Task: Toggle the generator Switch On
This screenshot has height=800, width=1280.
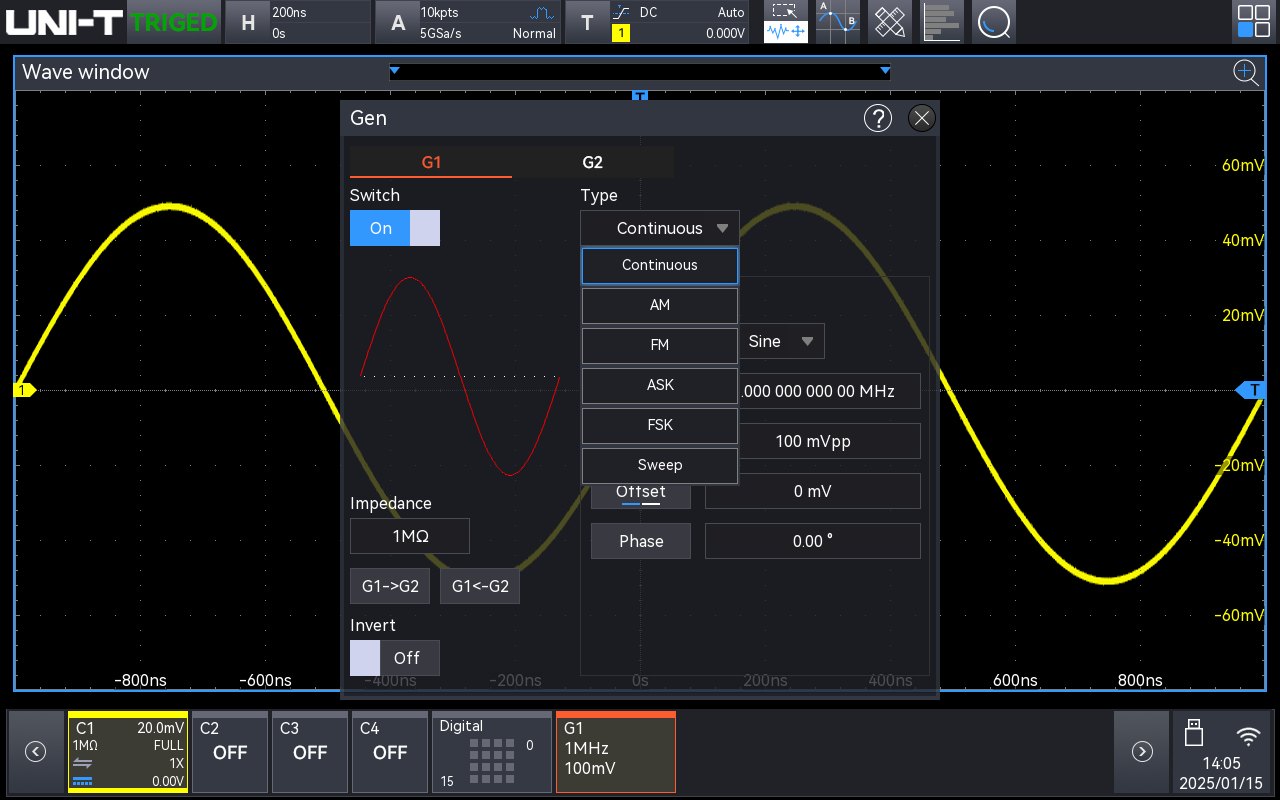Action: click(x=394, y=228)
